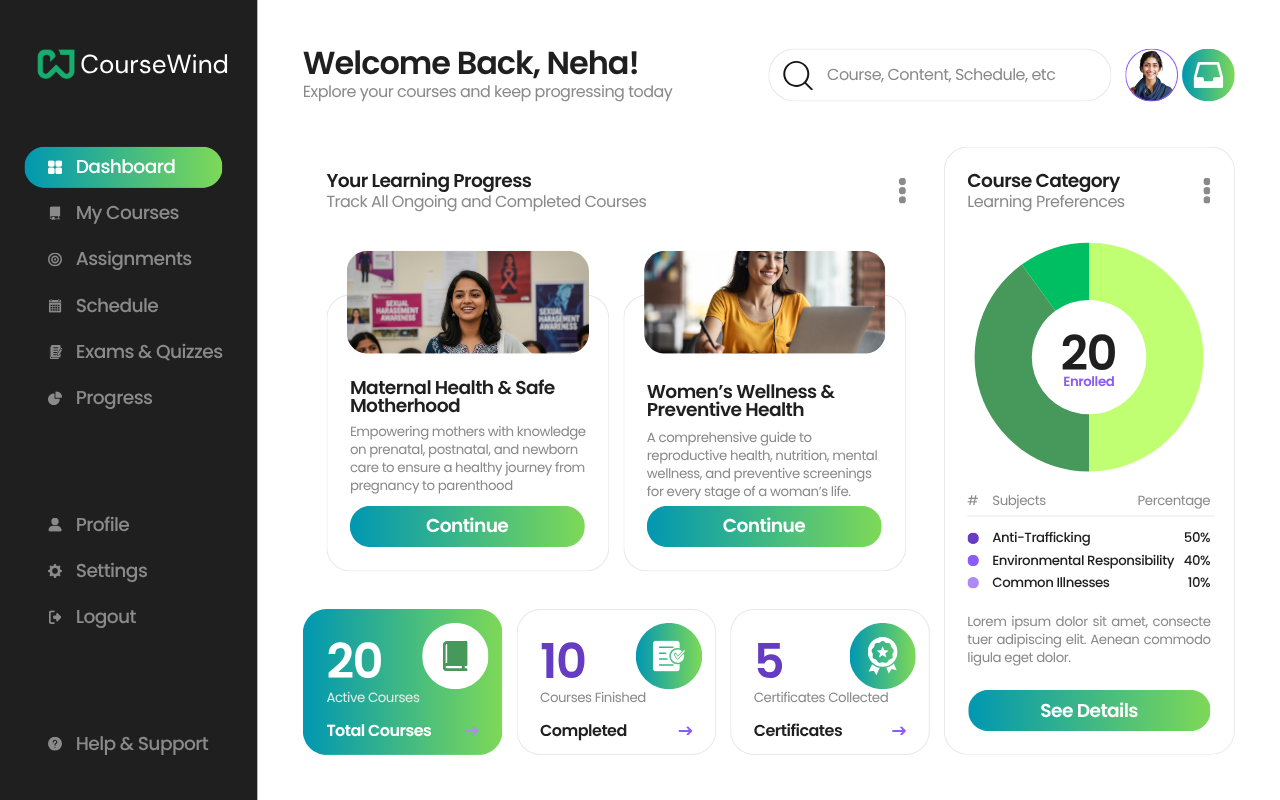Click the course search input field
Viewport: 1280px width, 800px height.
pyautogui.click(x=955, y=75)
